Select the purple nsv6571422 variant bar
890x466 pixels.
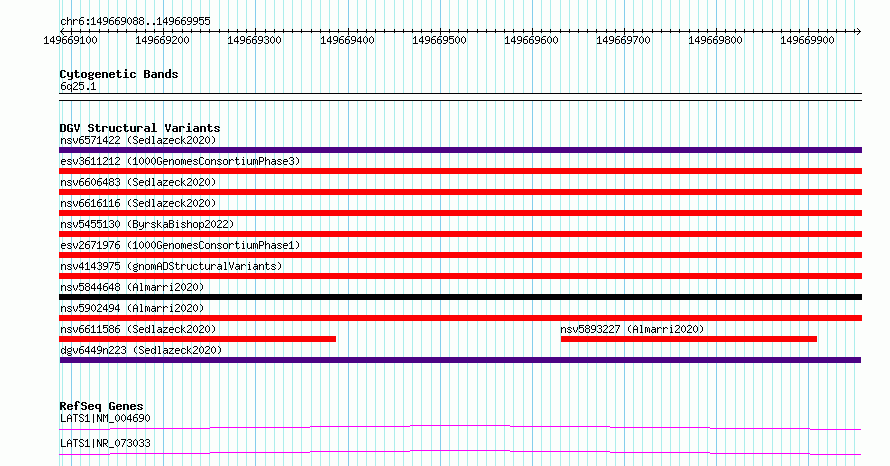[460, 150]
